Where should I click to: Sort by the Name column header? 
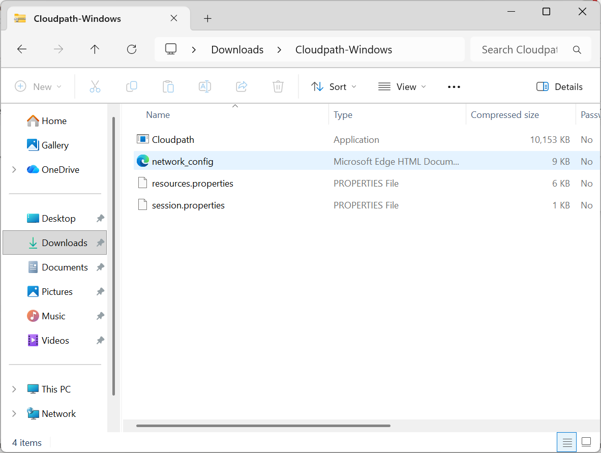(158, 115)
